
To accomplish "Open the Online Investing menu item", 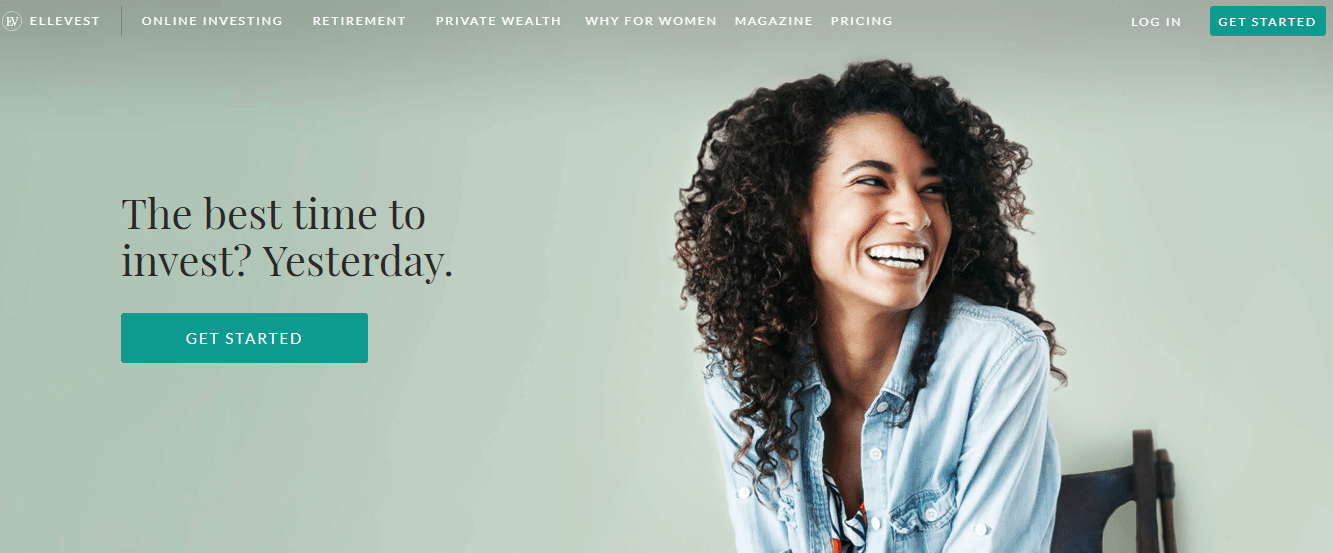I will click(x=212, y=21).
